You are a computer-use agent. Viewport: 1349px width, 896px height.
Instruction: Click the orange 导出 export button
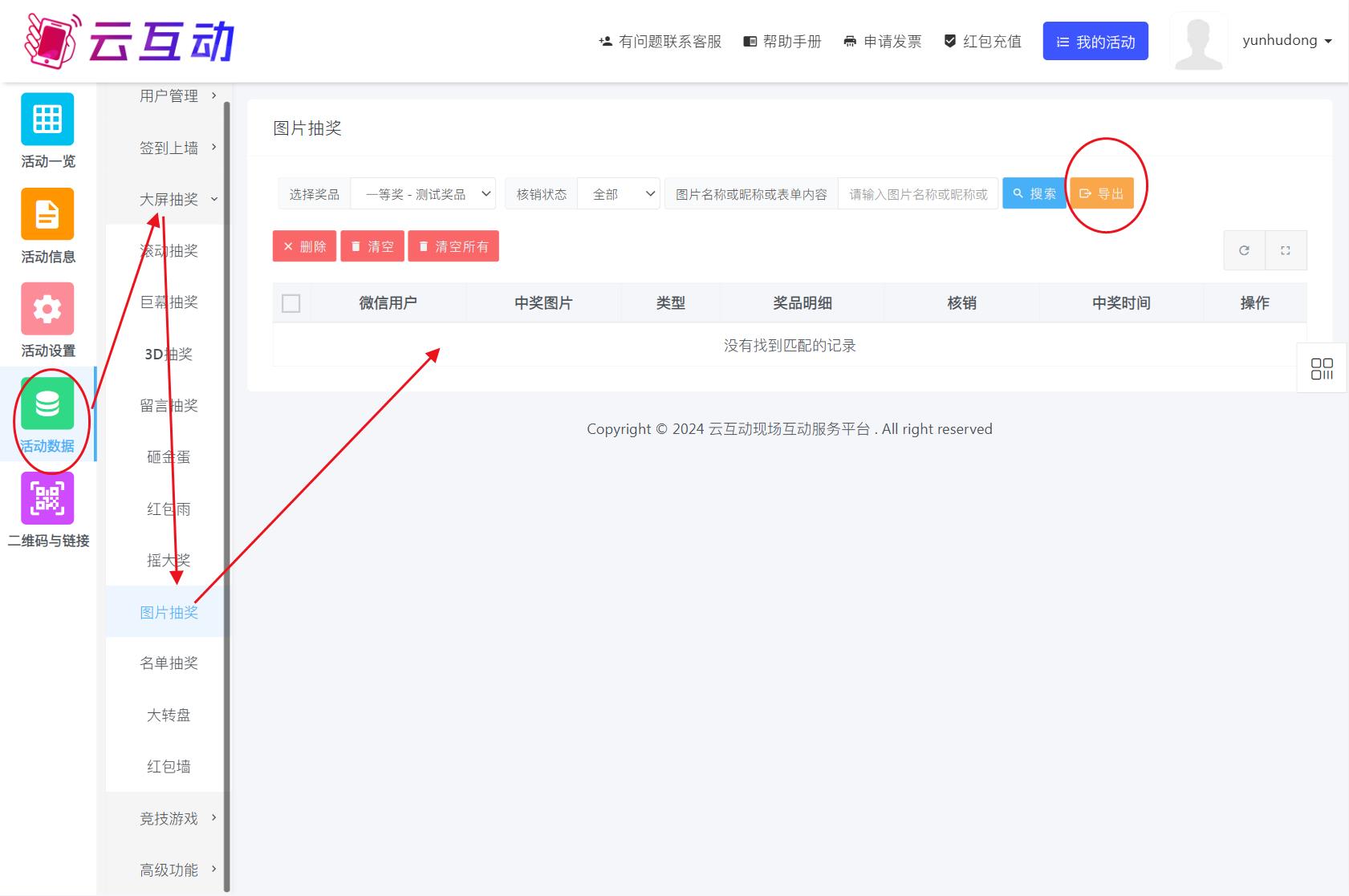coord(1102,194)
